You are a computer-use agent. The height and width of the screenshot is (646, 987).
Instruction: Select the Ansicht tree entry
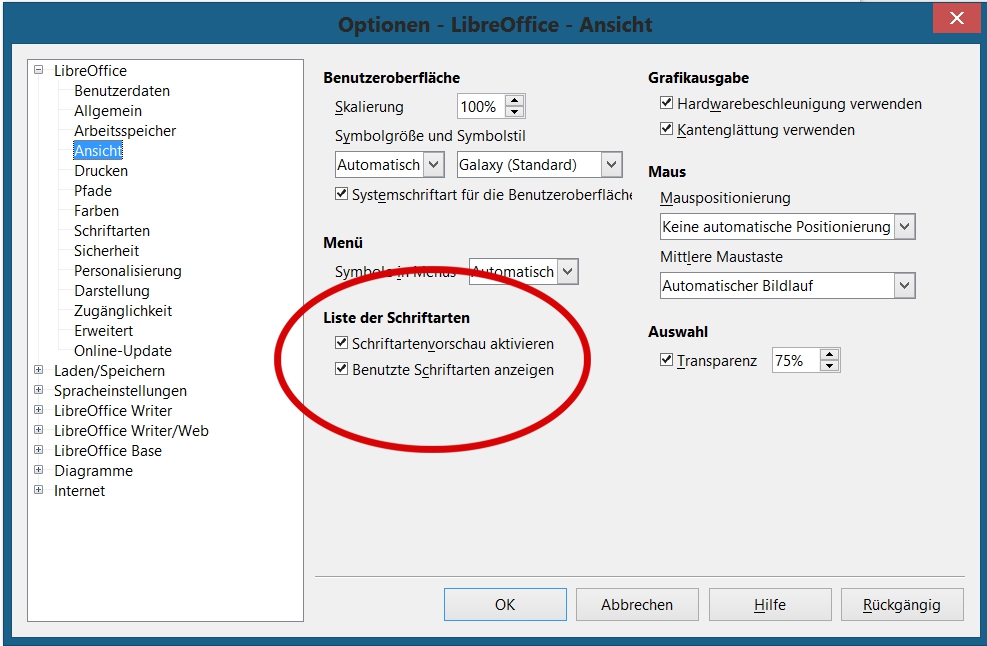(98, 150)
